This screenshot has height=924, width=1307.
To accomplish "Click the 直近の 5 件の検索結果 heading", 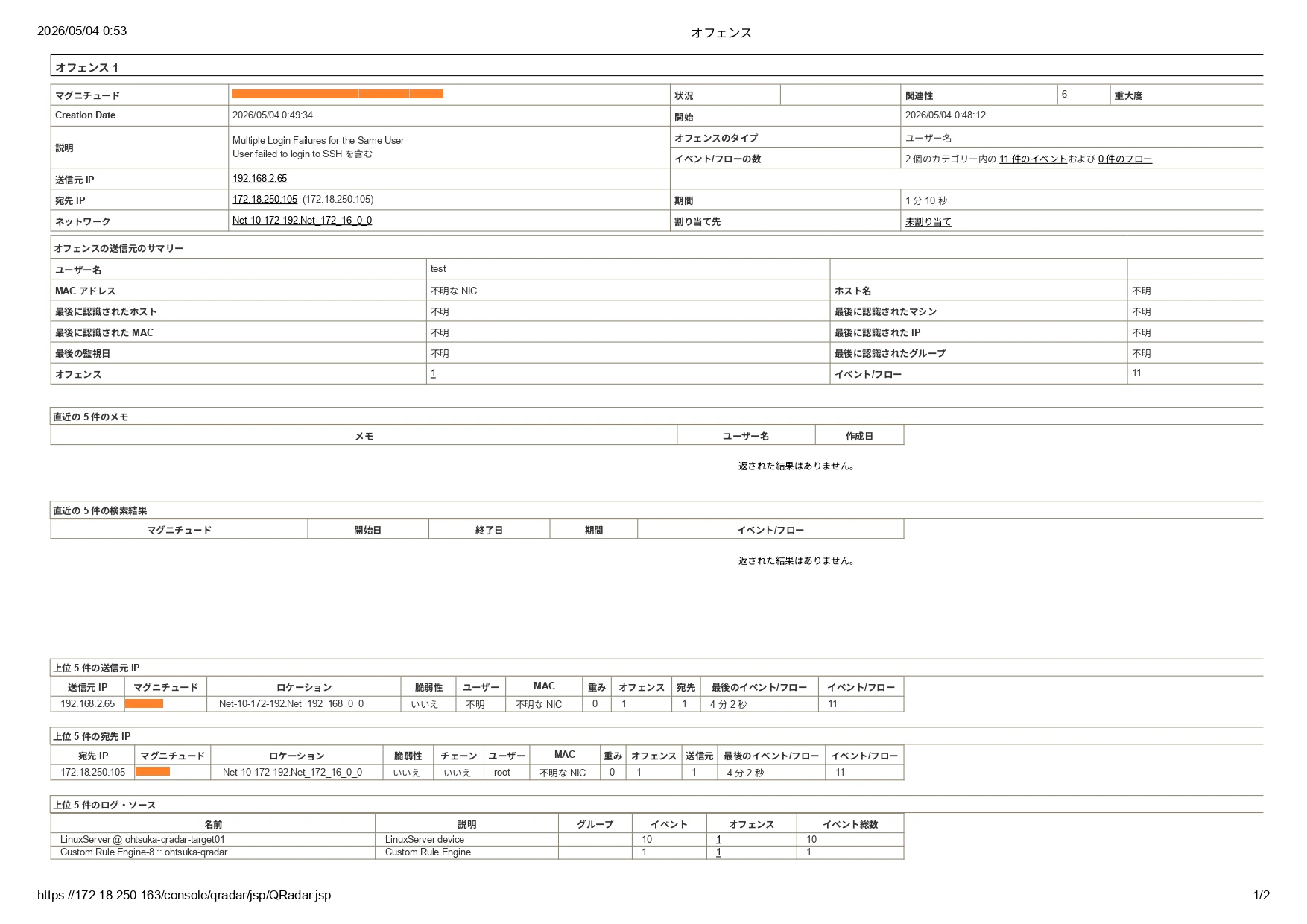I will pyautogui.click(x=100, y=511).
